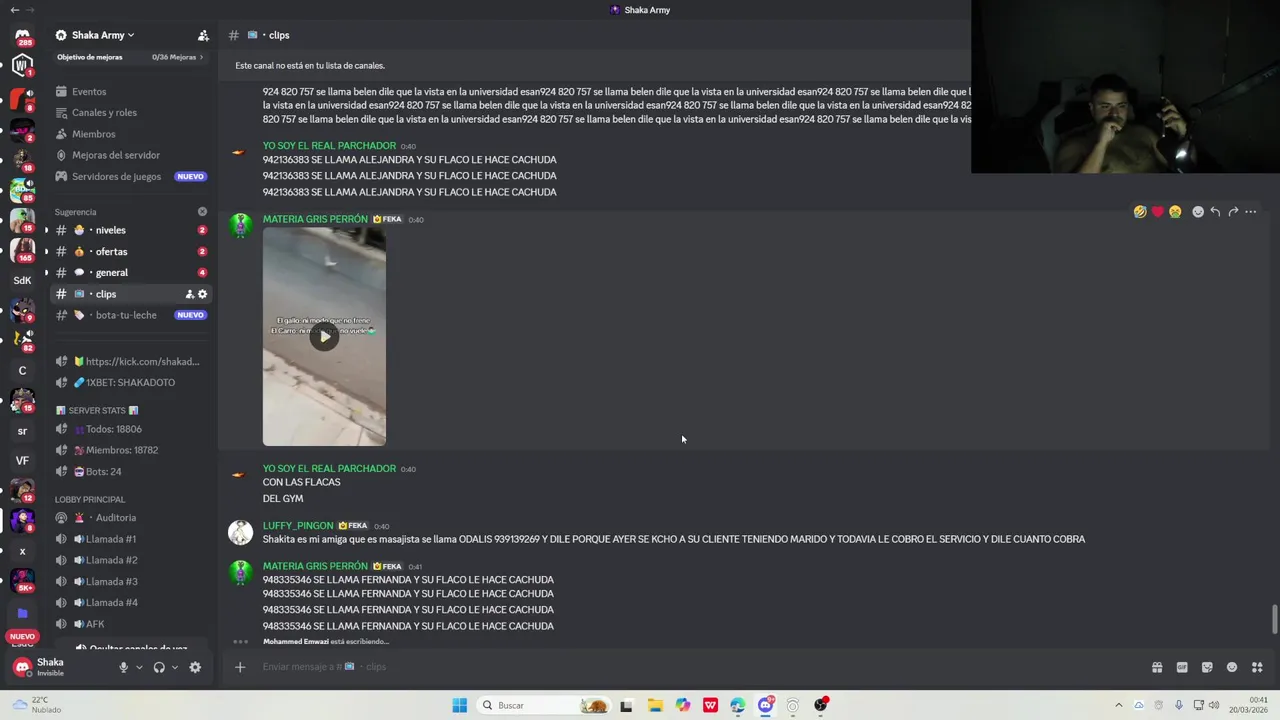Dismiss the Sugerencia section with the X
Viewport: 1280px width, 720px height.
point(202,212)
